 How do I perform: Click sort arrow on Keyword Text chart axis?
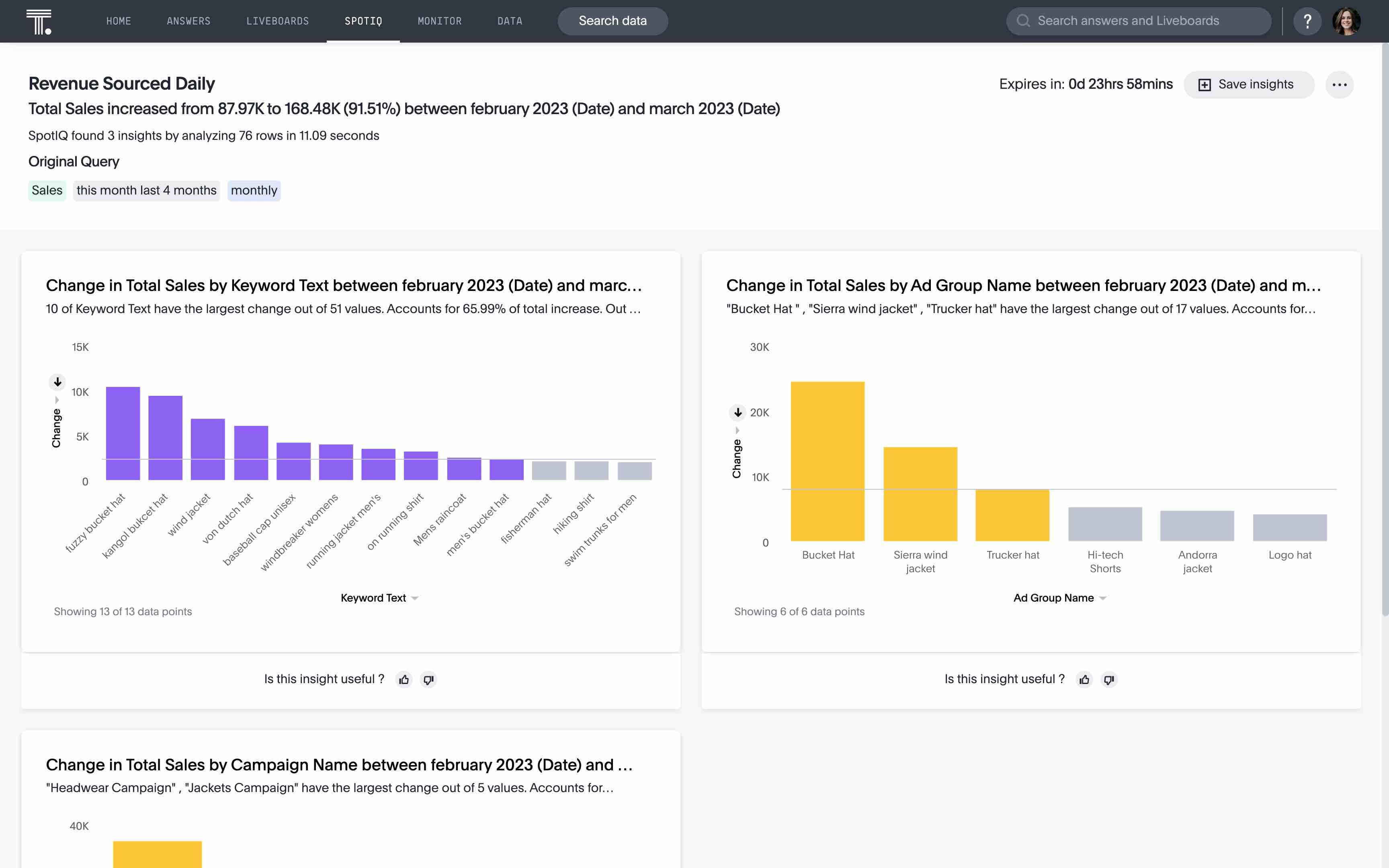coord(57,382)
